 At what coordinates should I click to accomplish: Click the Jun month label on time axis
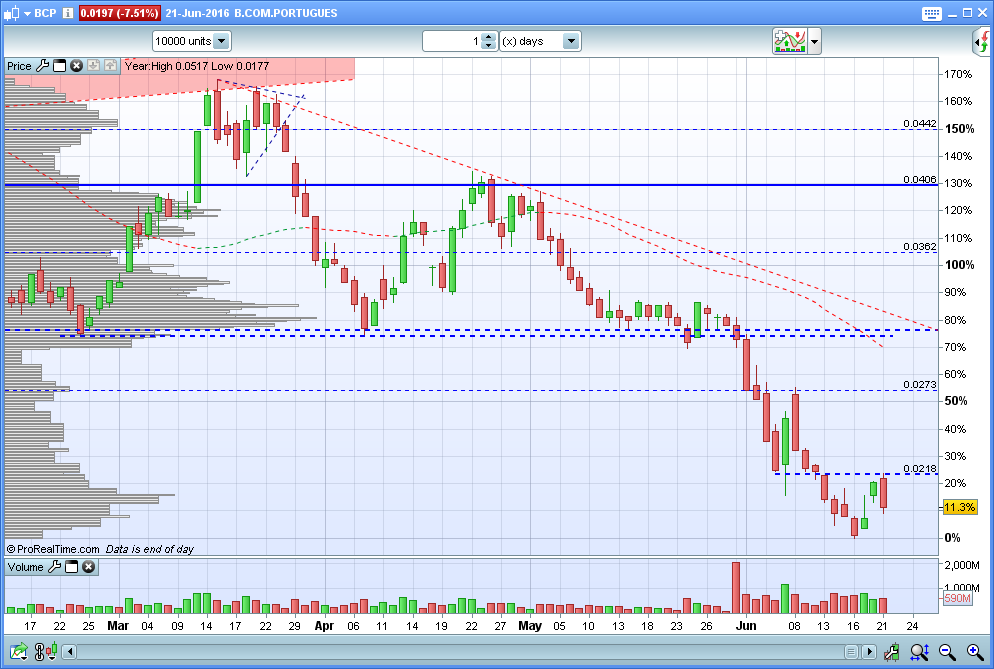[x=746, y=626]
